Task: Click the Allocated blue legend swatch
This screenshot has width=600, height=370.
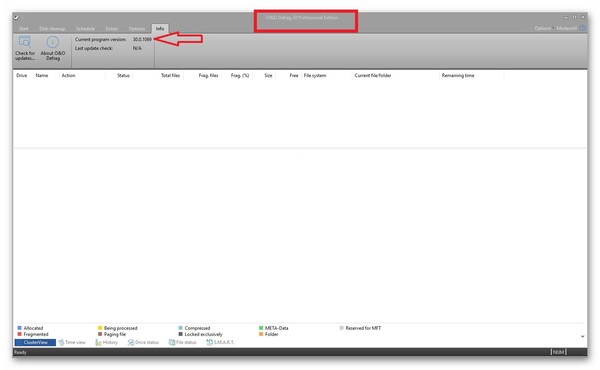Action: click(20, 328)
